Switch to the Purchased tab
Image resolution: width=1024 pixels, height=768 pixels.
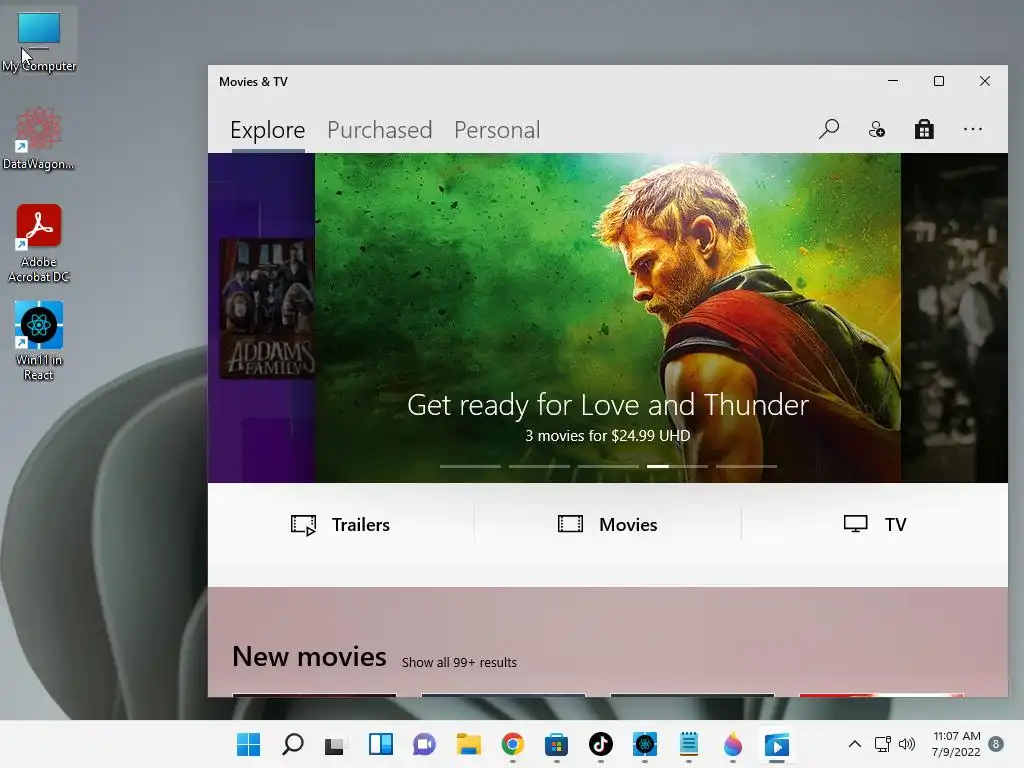[x=379, y=130]
